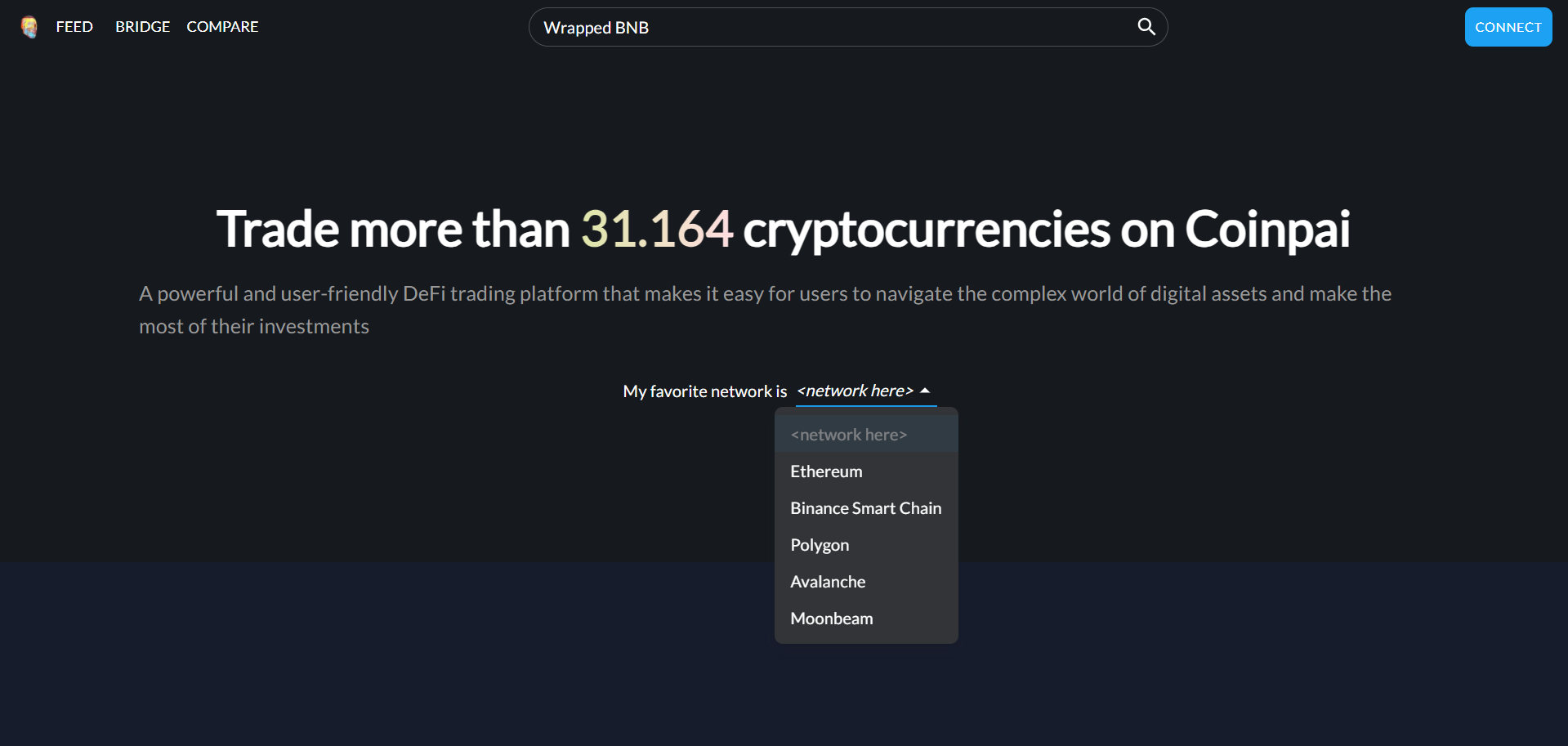Choose Polygon as favorite network
1568x746 pixels.
[x=866, y=545]
